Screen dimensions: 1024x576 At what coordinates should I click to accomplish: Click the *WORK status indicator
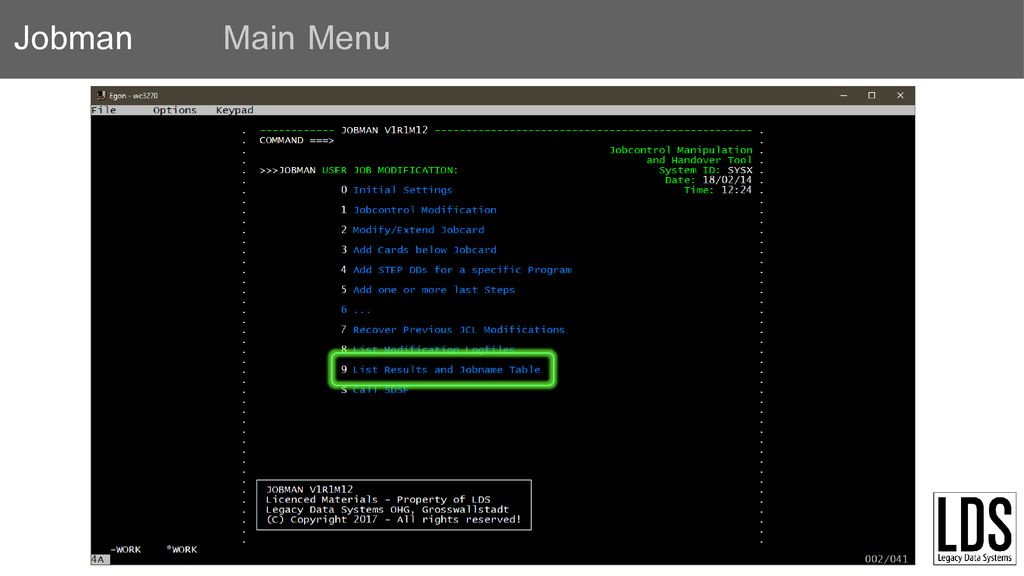point(182,550)
